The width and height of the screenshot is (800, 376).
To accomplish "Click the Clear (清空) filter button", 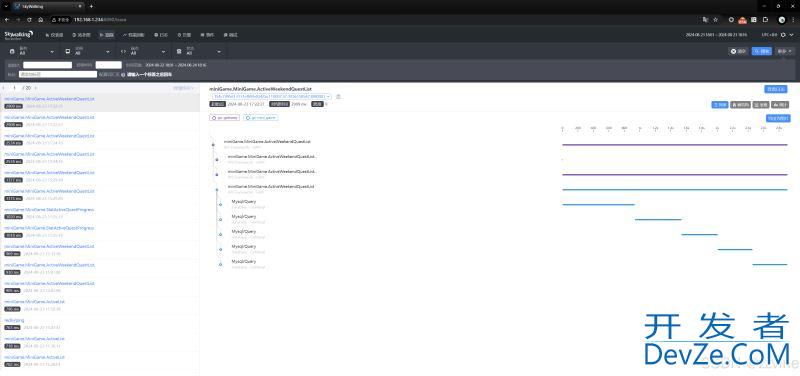I will tap(738, 52).
